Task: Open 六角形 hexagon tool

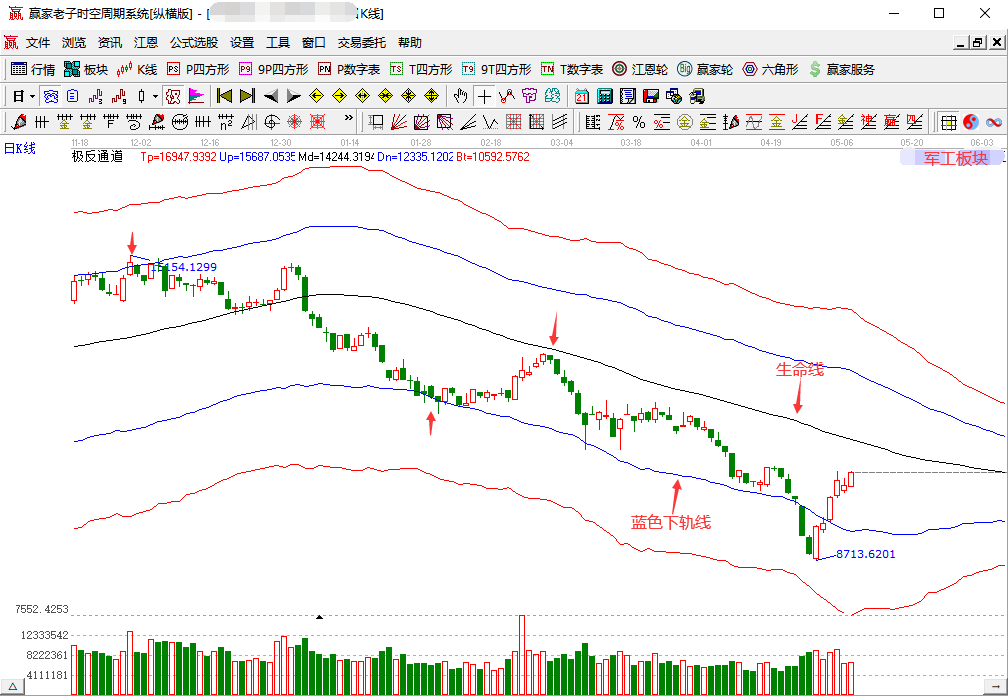Action: point(770,69)
